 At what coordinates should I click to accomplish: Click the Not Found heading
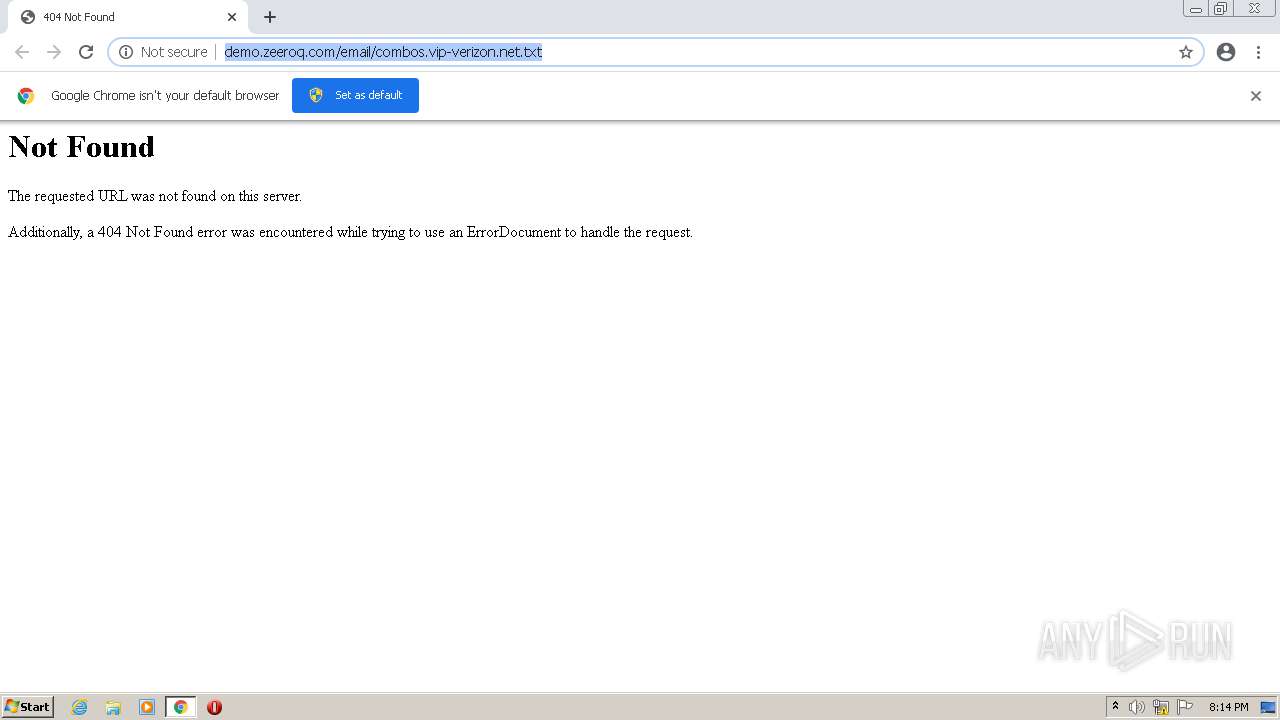(82, 147)
